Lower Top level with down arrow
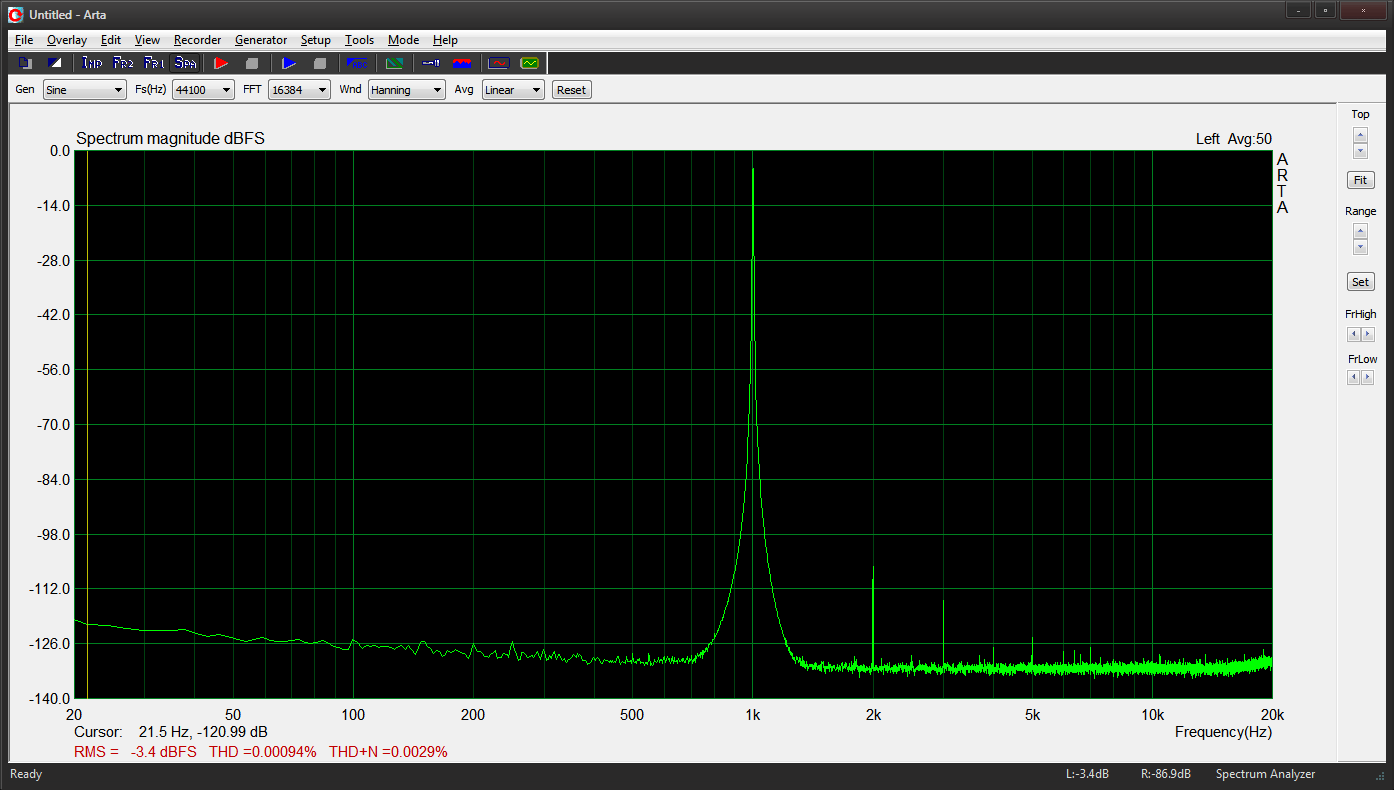1394x790 pixels. 1360,151
